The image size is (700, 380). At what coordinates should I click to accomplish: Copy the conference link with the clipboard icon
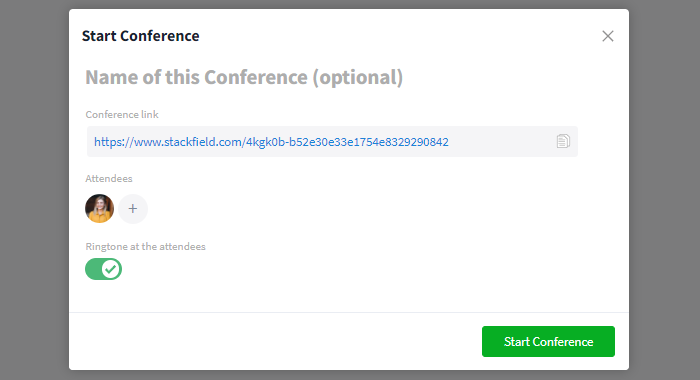point(563,141)
